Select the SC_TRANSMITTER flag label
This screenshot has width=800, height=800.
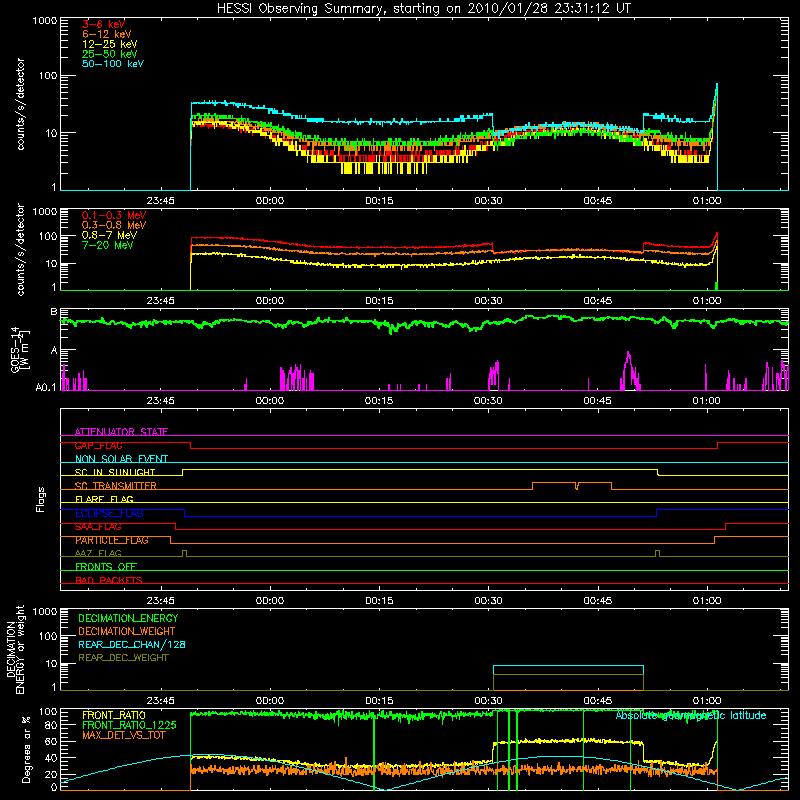click(115, 486)
